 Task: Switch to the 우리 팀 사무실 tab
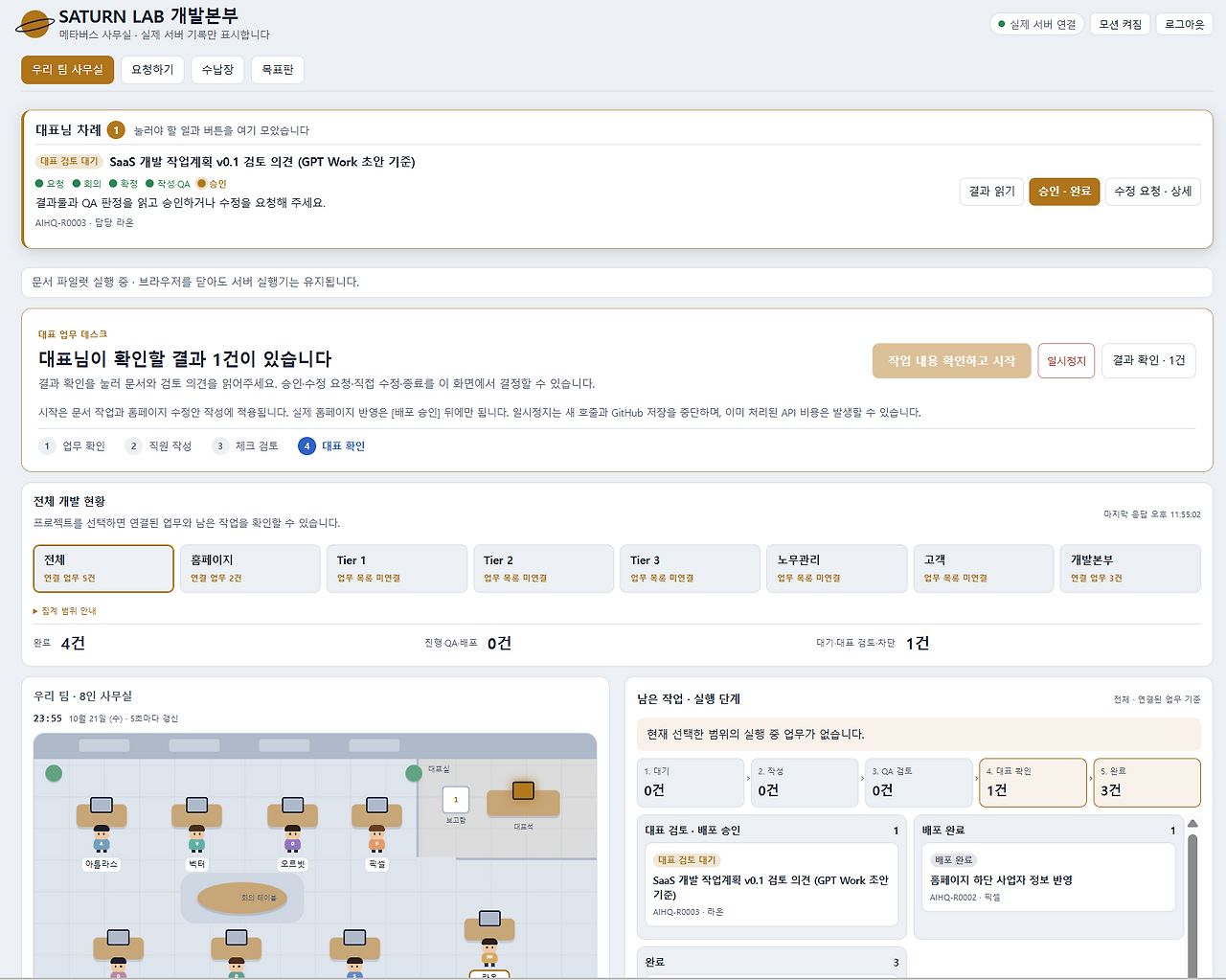(x=67, y=70)
